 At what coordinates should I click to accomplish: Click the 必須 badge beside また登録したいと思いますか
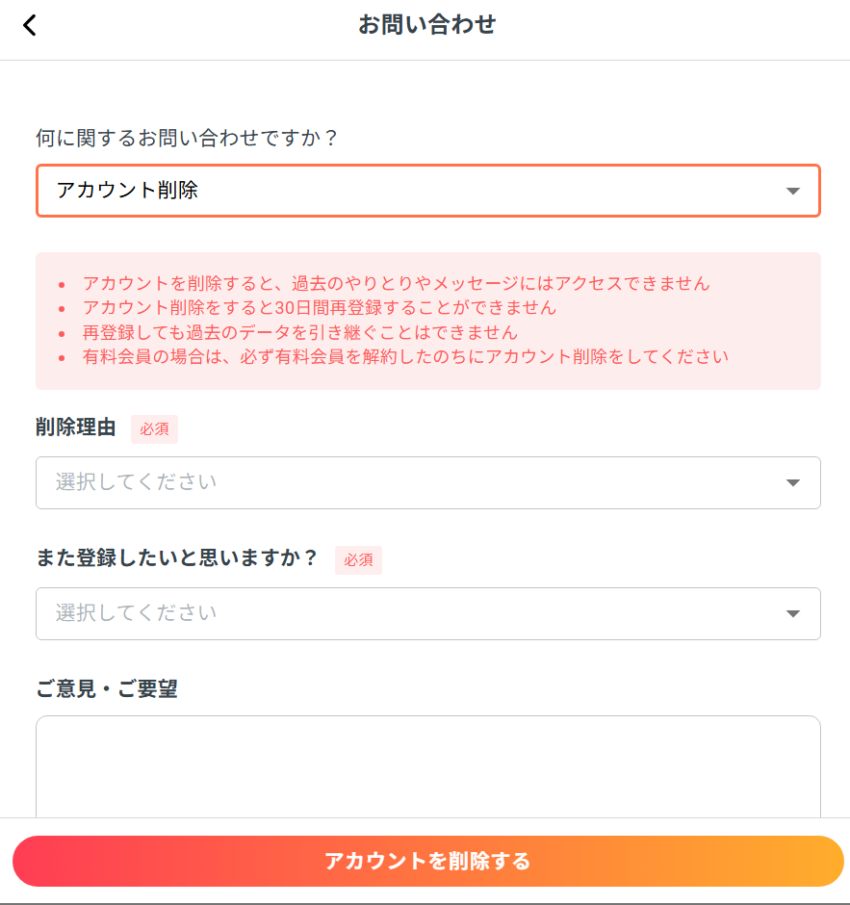tap(358, 560)
